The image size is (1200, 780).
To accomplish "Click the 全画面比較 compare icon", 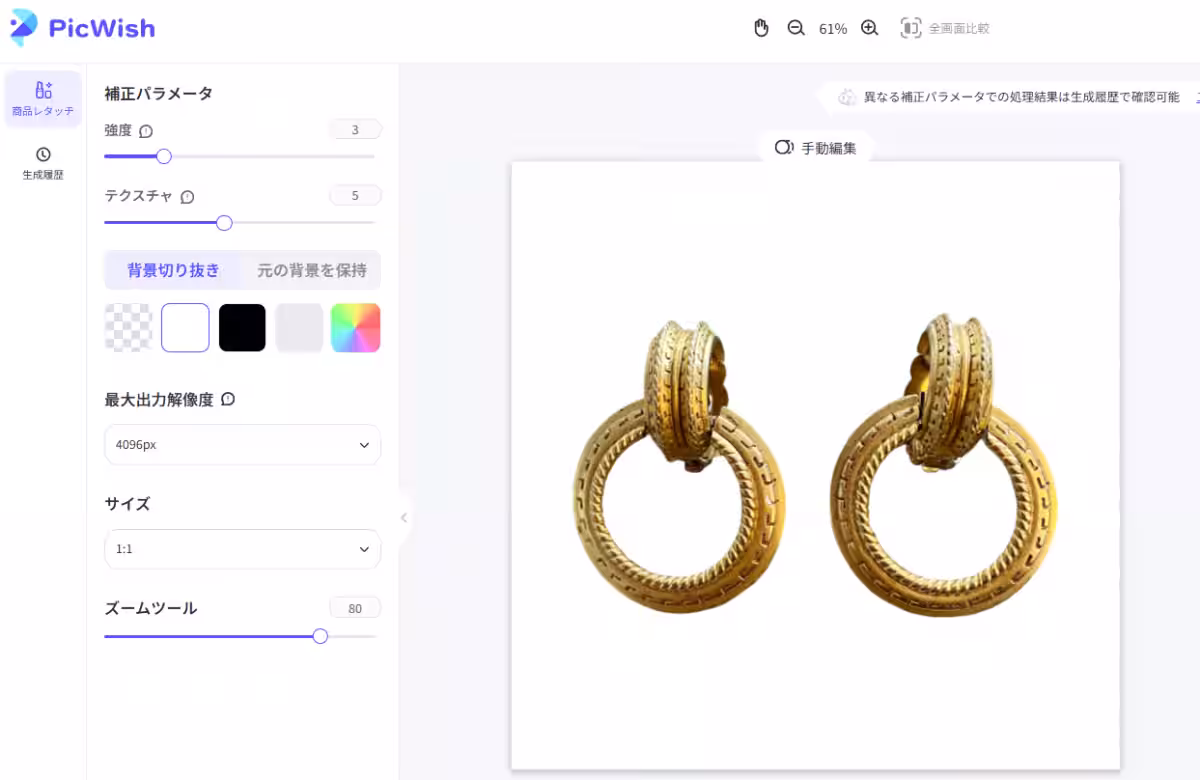I will 910,28.
